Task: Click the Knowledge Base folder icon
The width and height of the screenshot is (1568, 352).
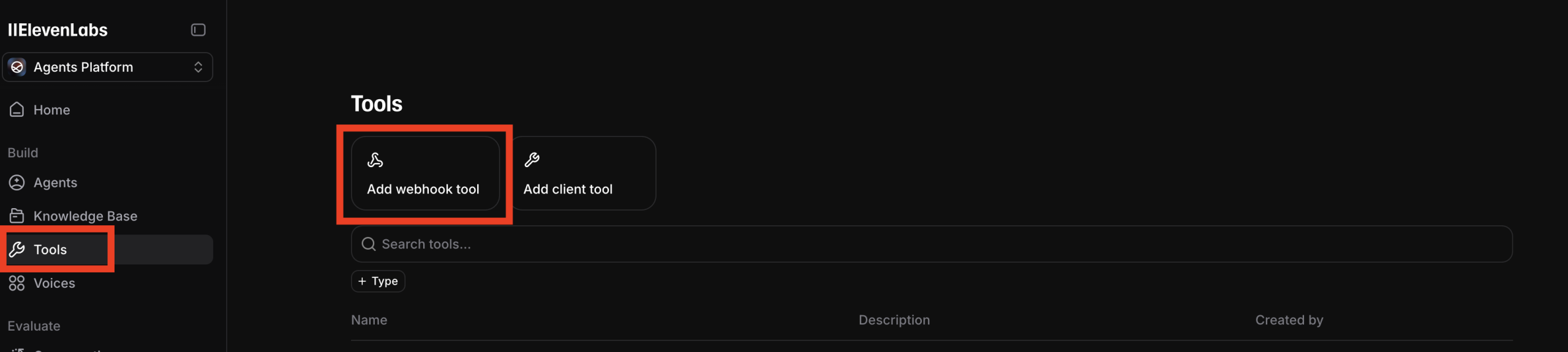Action: tap(17, 216)
